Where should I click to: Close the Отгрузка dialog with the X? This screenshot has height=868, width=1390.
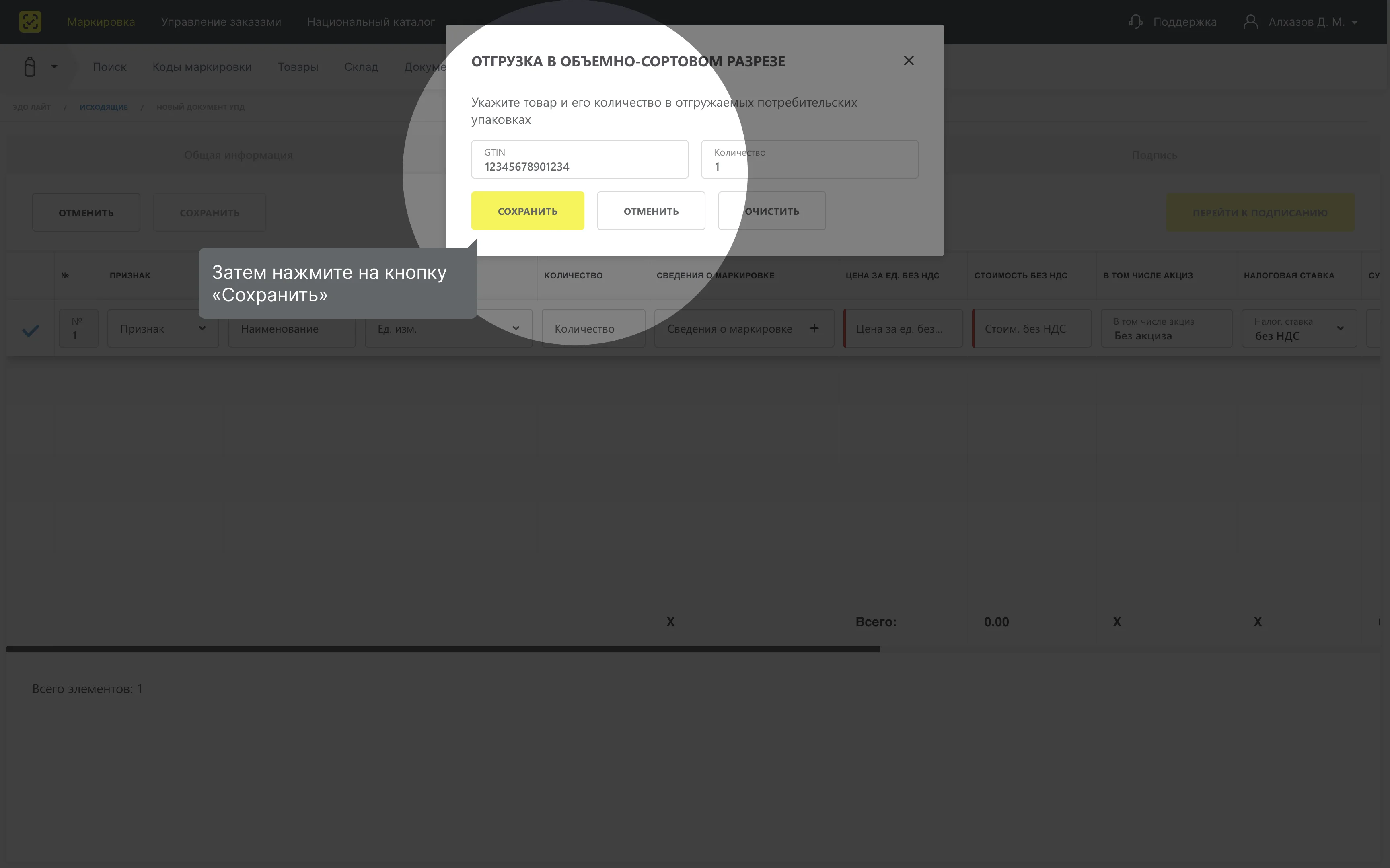click(909, 60)
